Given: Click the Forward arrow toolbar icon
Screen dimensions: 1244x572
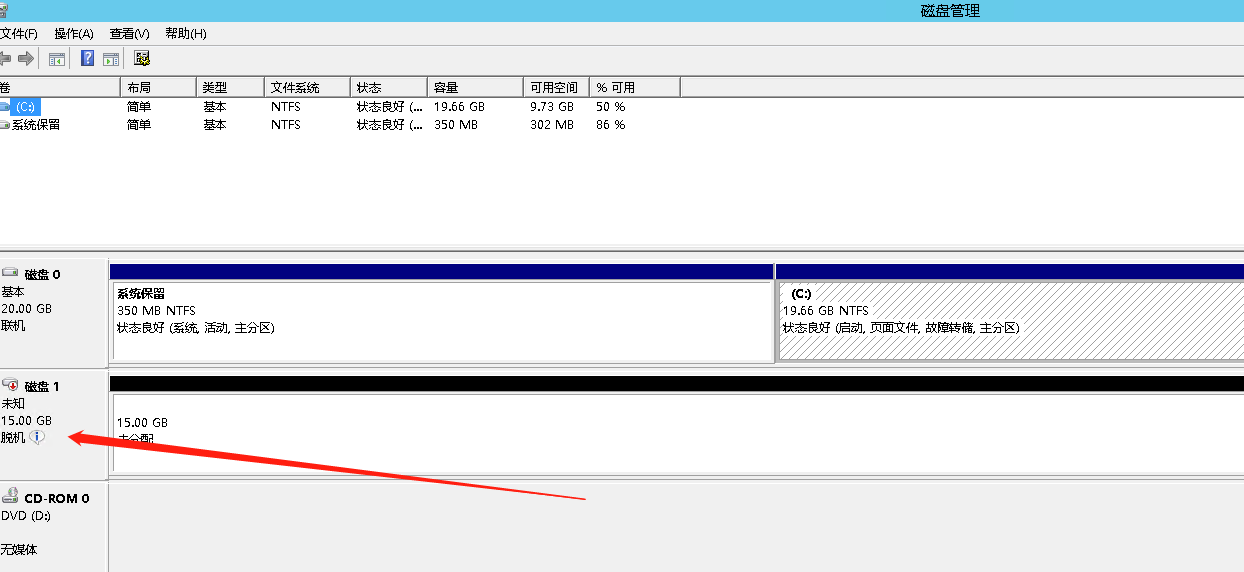Looking at the screenshot, I should pyautogui.click(x=26, y=59).
